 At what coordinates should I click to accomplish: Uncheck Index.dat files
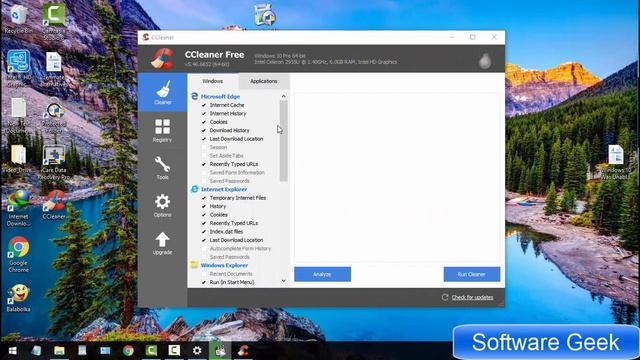(x=204, y=231)
